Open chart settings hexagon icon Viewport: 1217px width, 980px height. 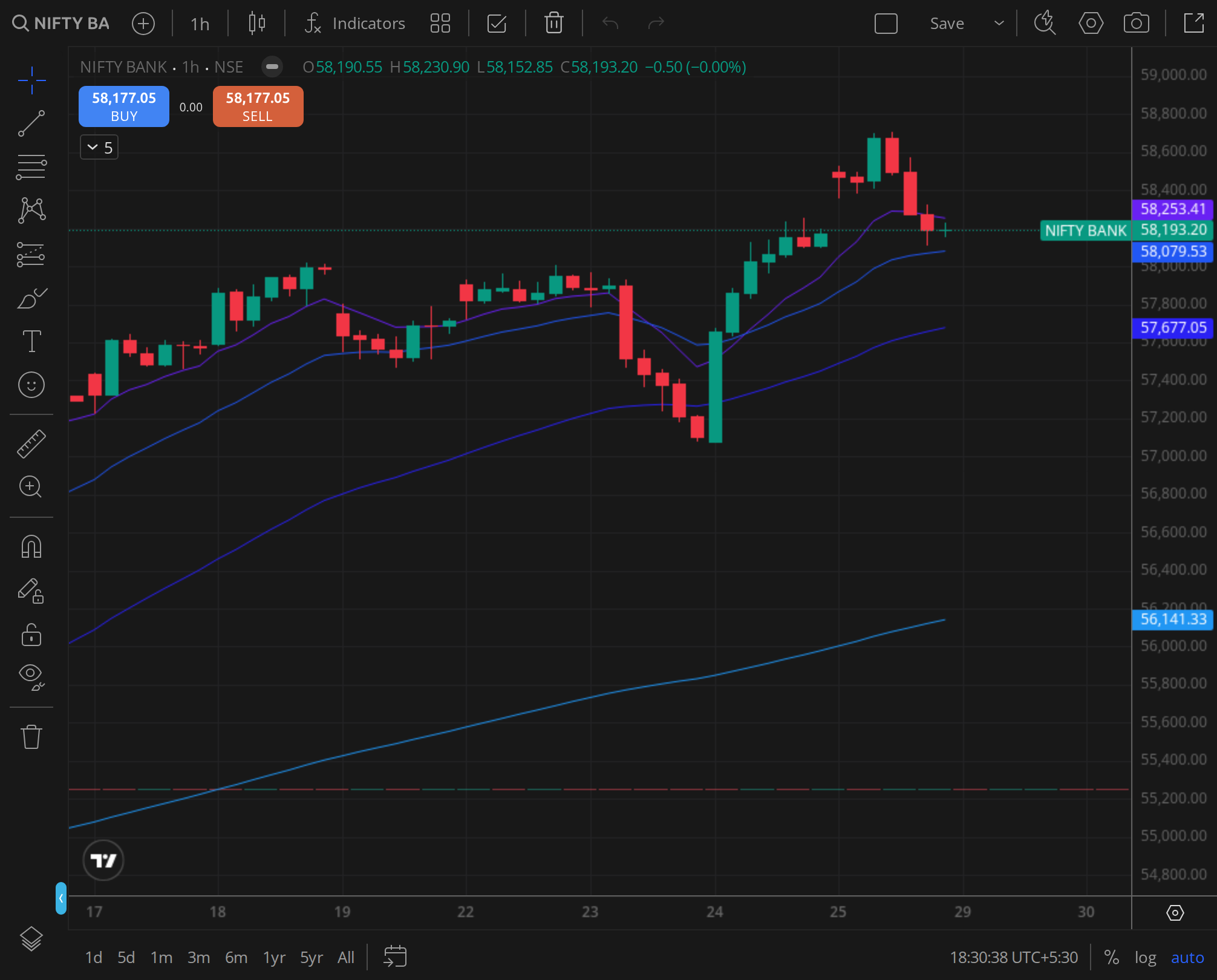click(1091, 24)
